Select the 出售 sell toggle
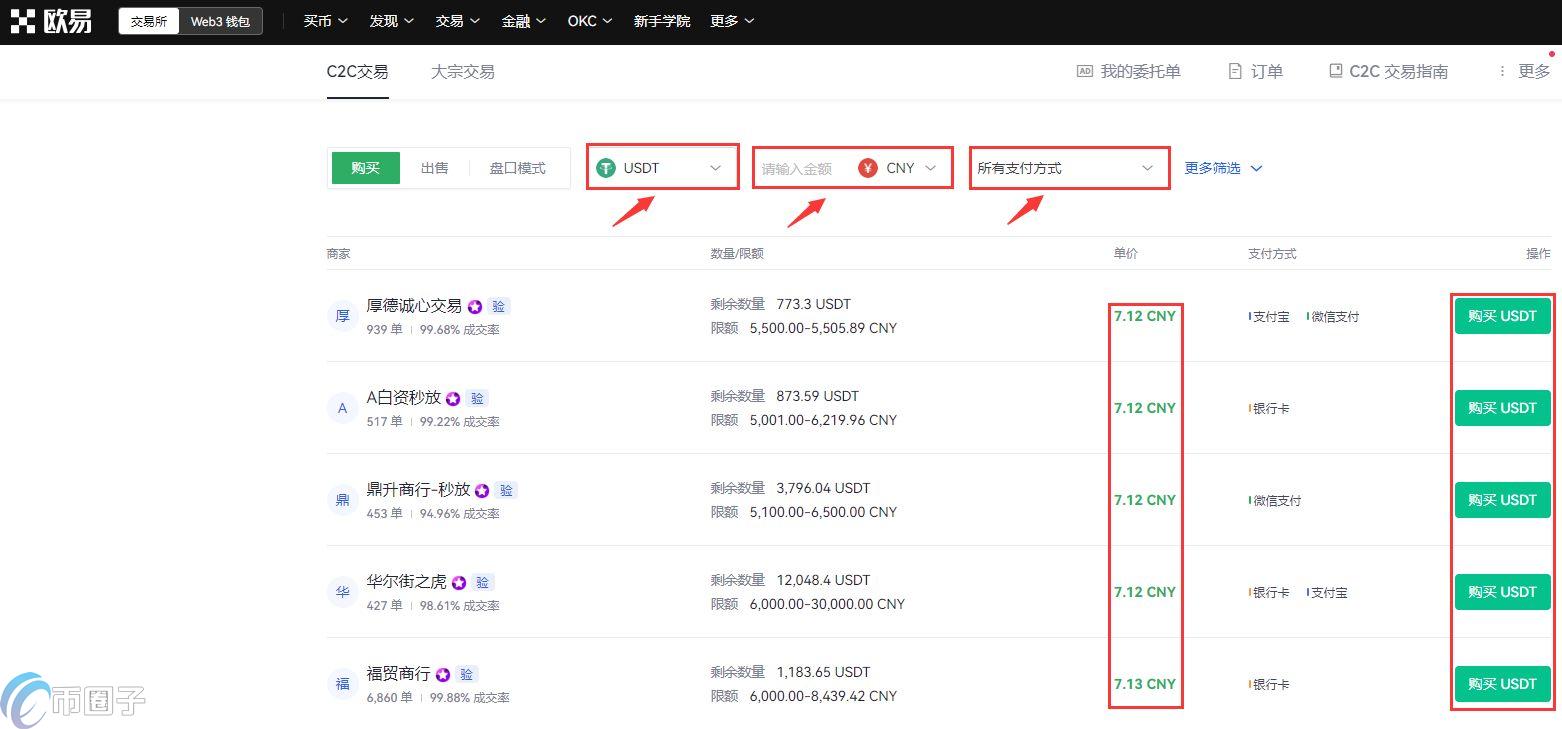1562x729 pixels. [435, 168]
